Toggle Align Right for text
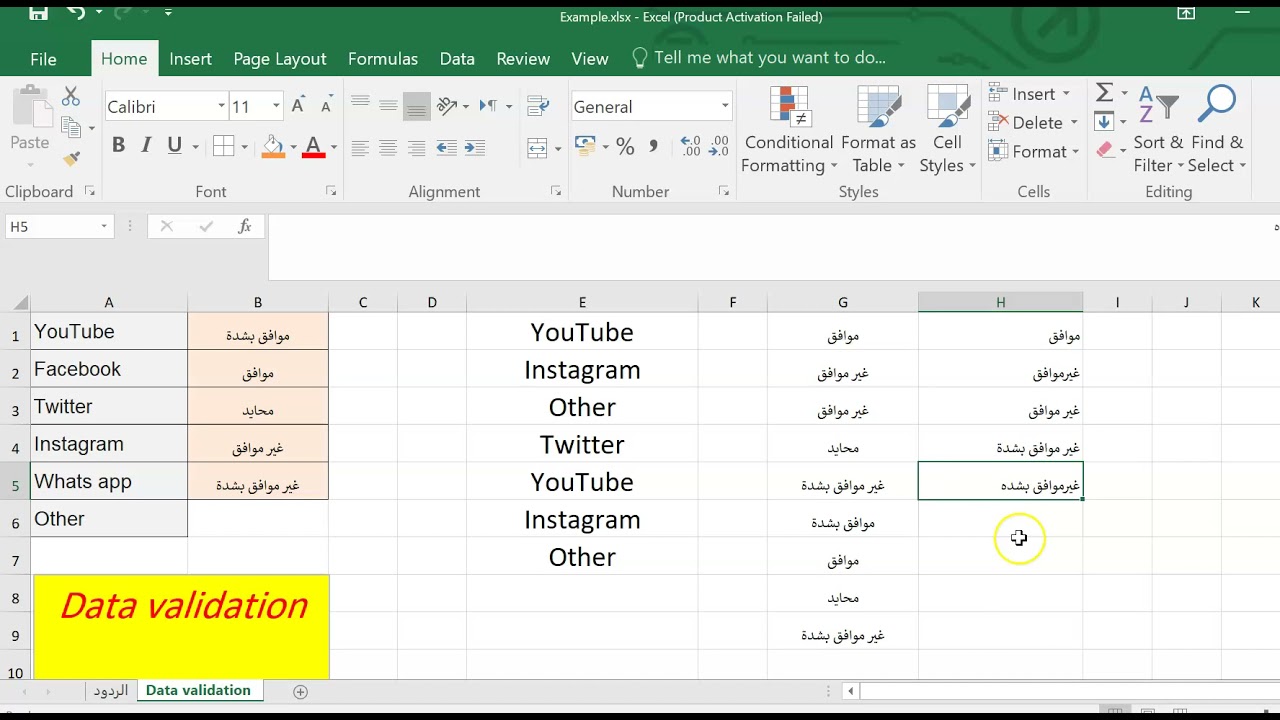Image resolution: width=1280 pixels, height=720 pixels. click(x=417, y=148)
